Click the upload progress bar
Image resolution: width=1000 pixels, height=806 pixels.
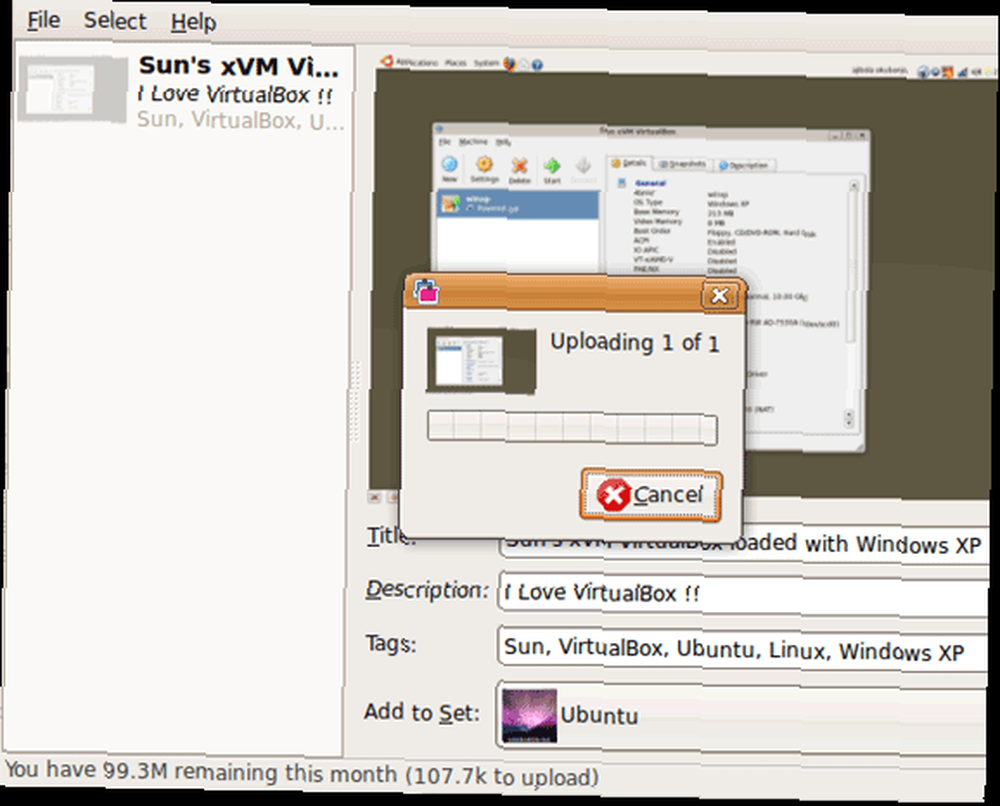[572, 427]
